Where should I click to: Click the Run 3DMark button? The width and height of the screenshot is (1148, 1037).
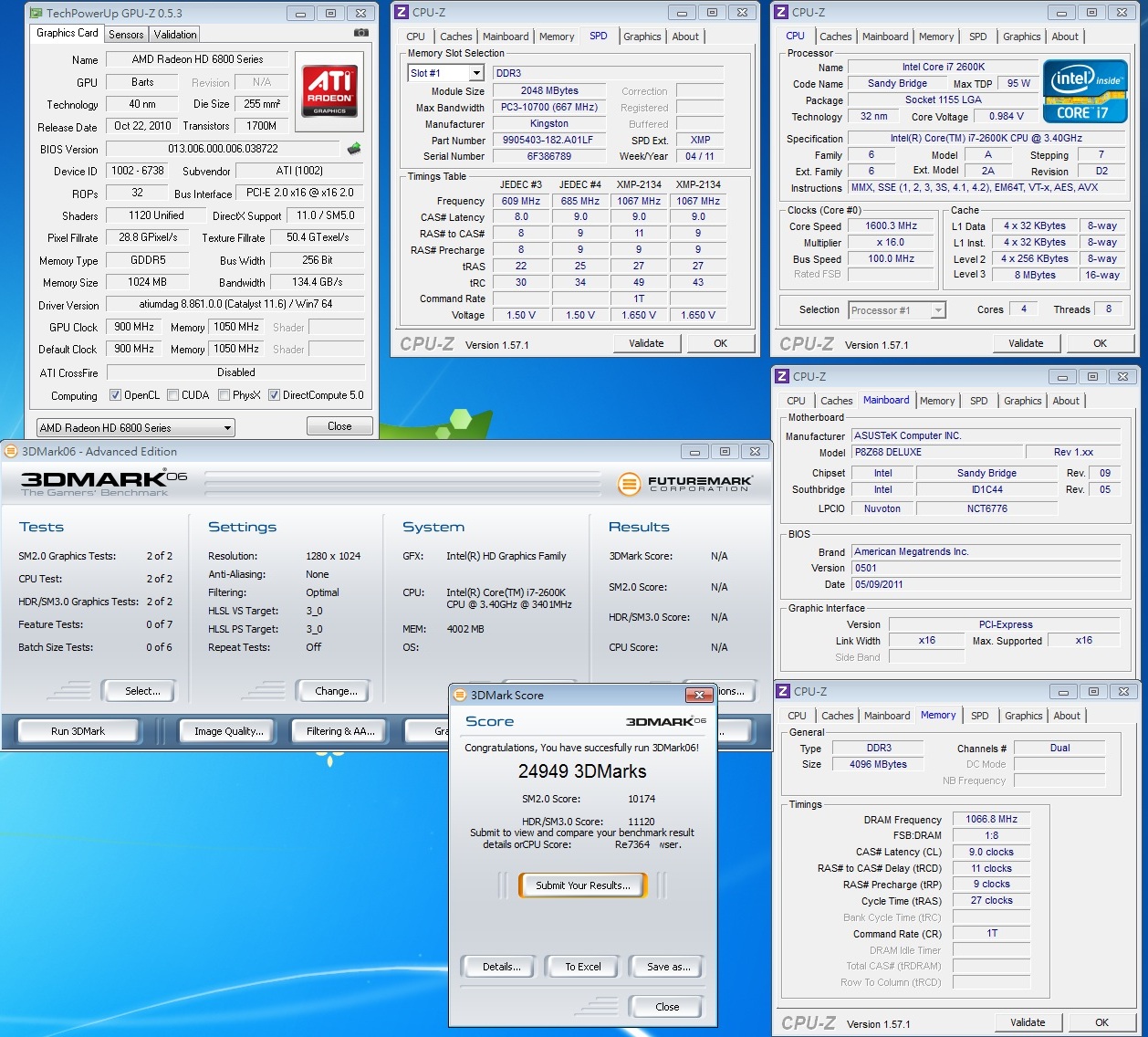click(78, 731)
